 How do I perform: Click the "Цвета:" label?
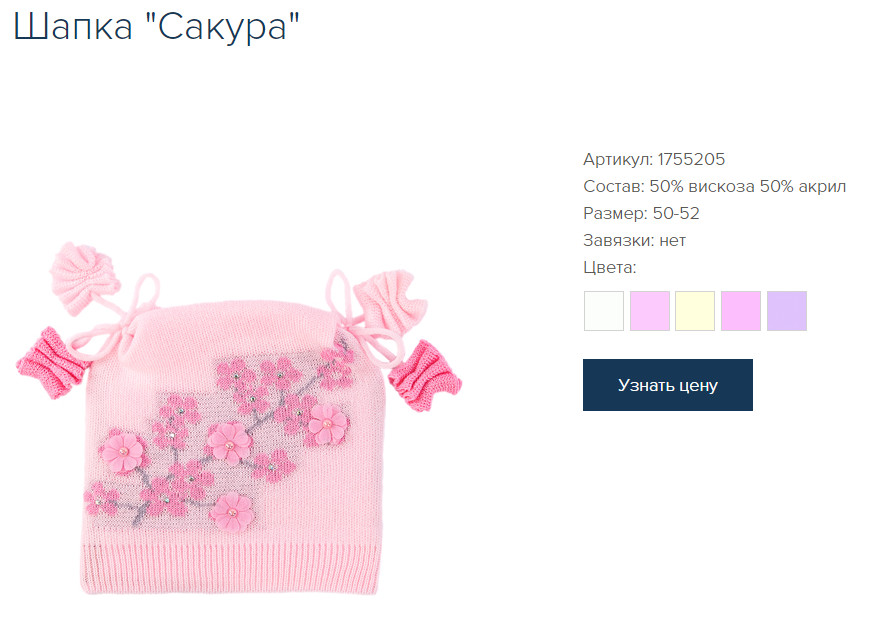click(x=609, y=268)
